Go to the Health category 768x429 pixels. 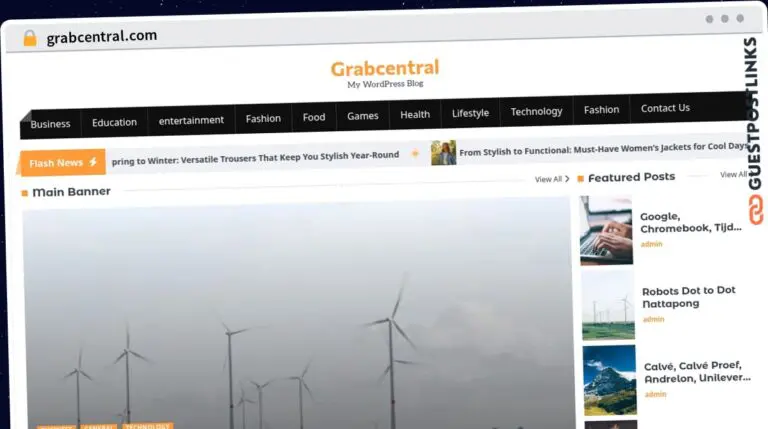click(x=415, y=115)
